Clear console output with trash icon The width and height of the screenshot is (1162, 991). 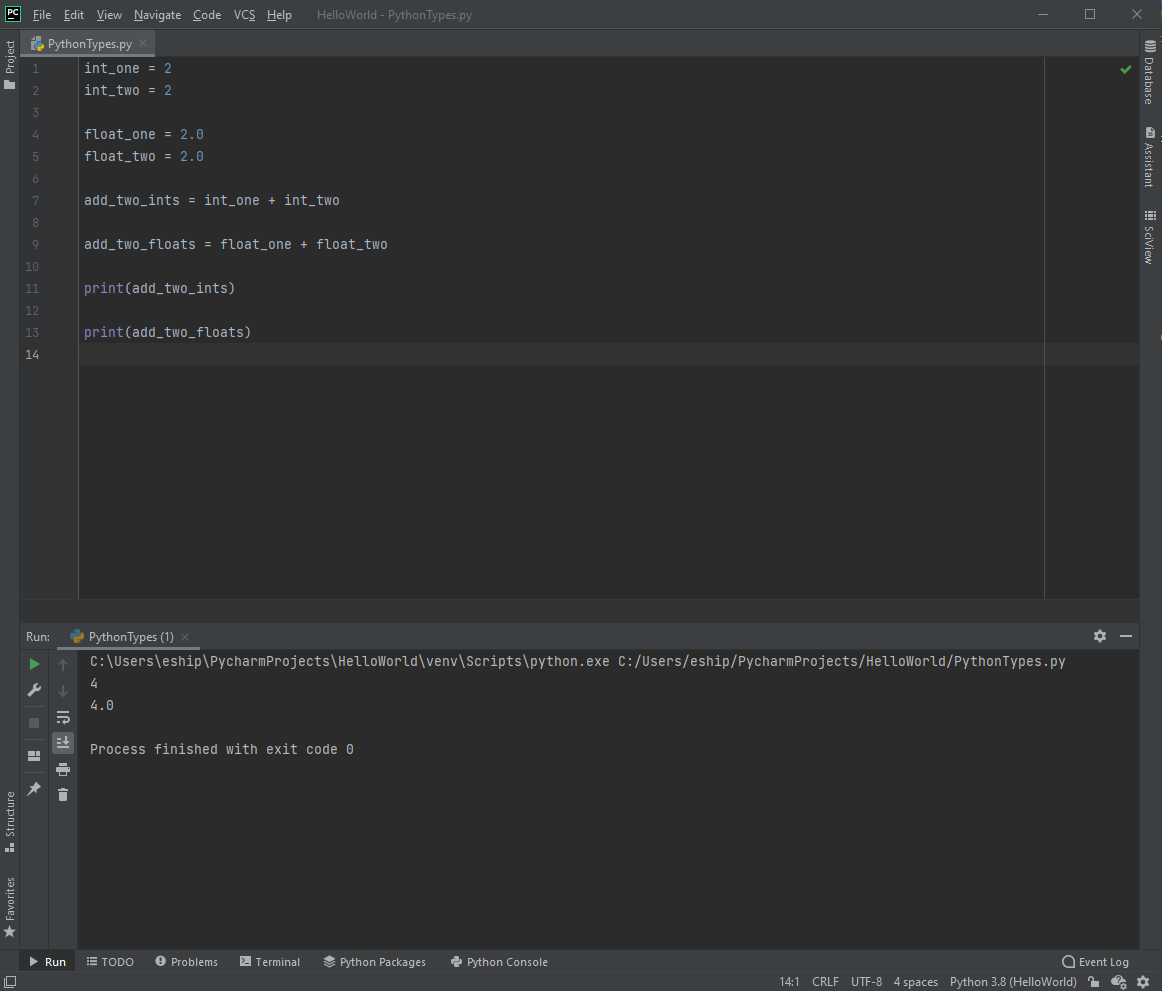[62, 794]
